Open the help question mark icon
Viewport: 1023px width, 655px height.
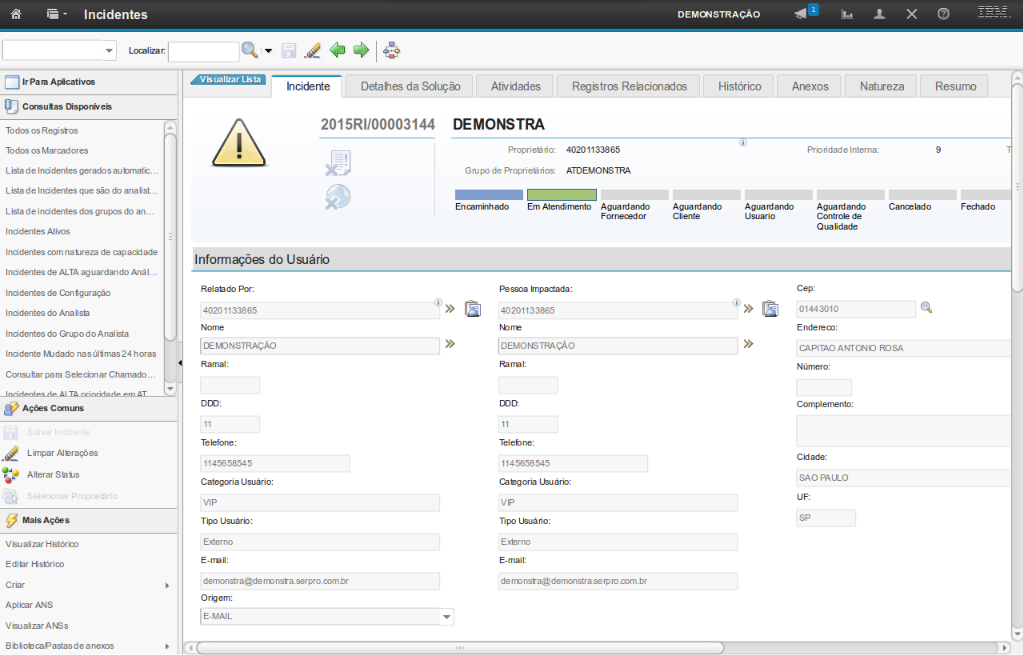943,15
